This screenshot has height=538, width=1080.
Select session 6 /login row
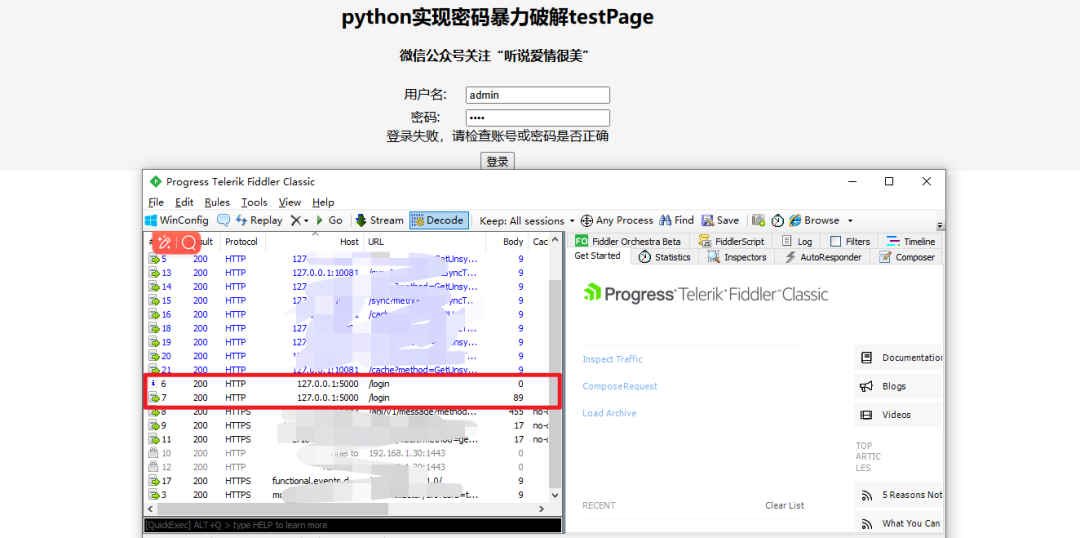click(348, 383)
